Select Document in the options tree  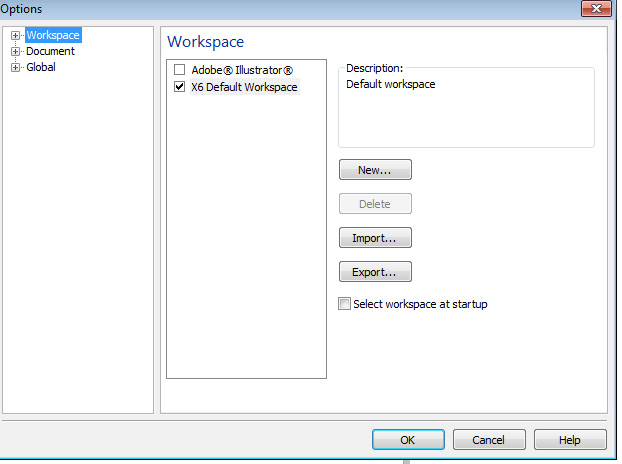coord(50,51)
